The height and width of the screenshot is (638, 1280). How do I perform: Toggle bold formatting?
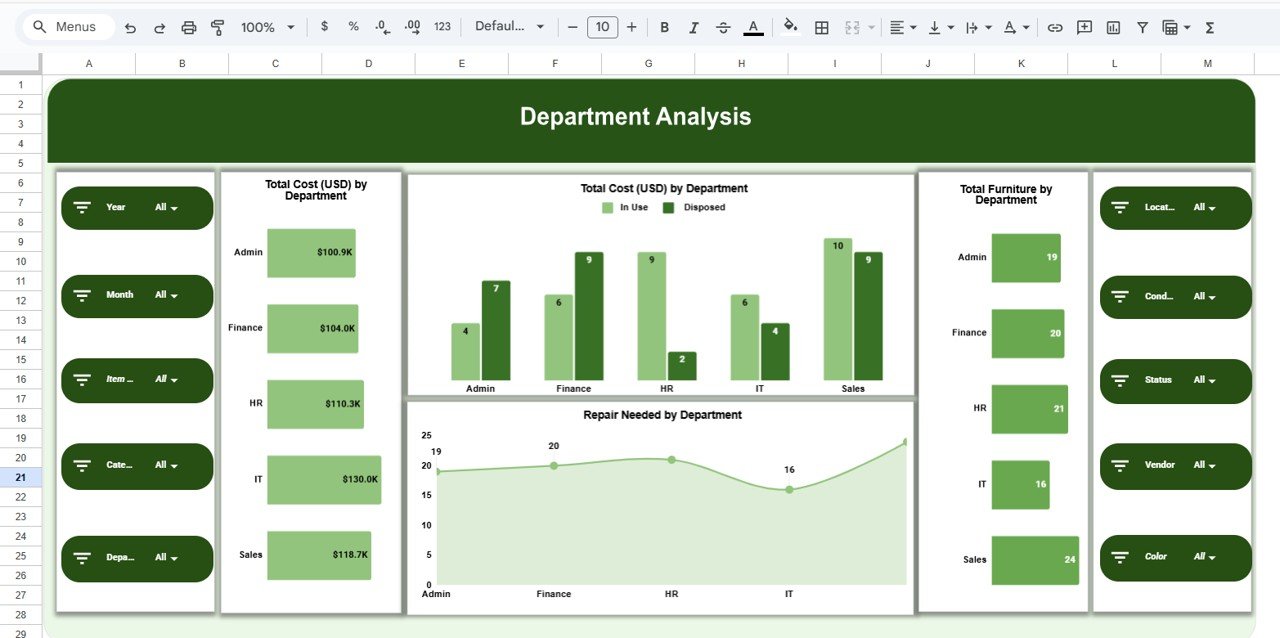[x=664, y=27]
